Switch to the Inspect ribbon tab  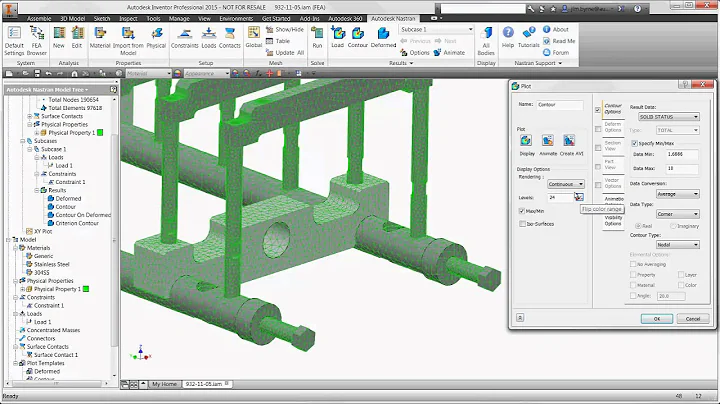pyautogui.click(x=129, y=18)
